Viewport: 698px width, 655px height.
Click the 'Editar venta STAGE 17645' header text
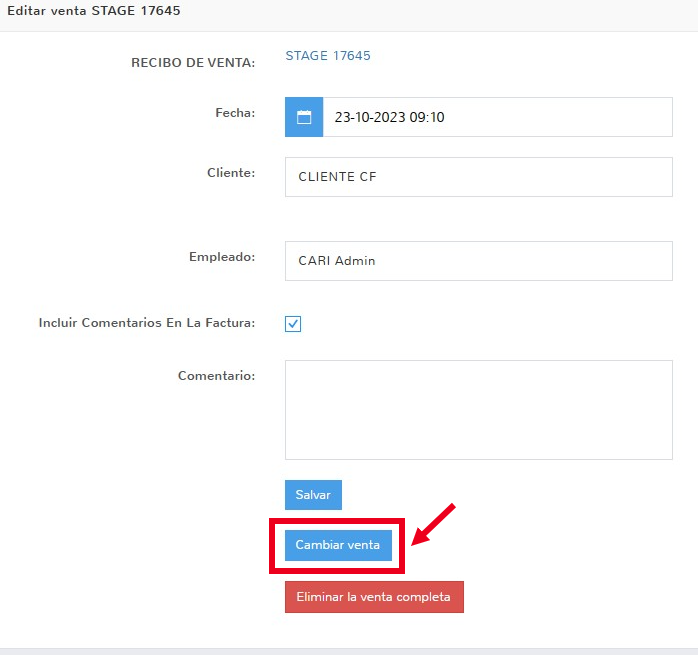(x=94, y=11)
